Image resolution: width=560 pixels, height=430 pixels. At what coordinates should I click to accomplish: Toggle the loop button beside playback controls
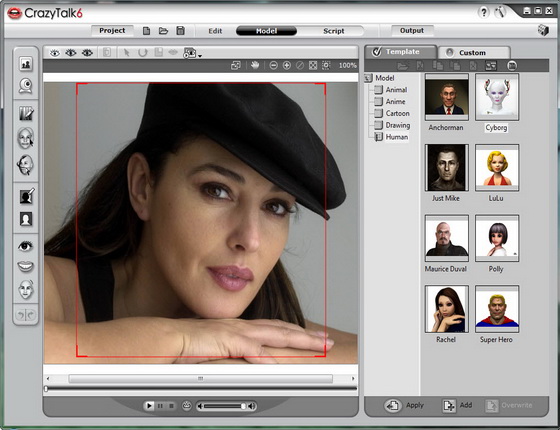(x=187, y=406)
